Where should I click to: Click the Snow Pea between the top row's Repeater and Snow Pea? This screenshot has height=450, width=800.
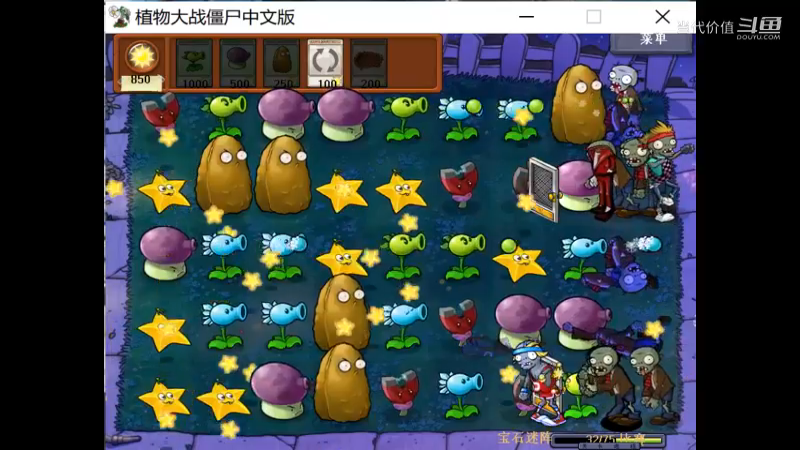462,119
